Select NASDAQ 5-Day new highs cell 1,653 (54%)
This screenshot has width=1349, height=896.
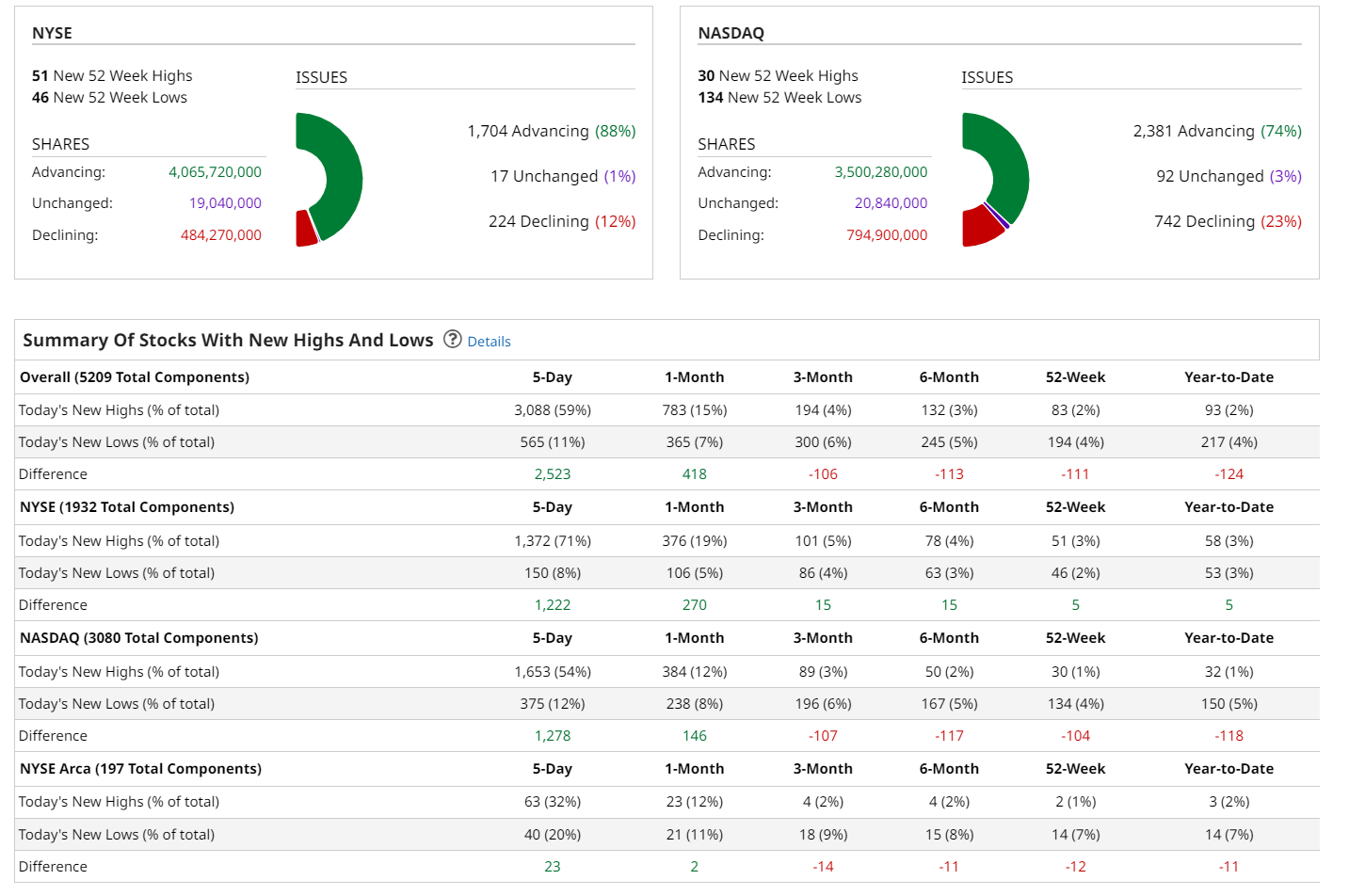(553, 672)
